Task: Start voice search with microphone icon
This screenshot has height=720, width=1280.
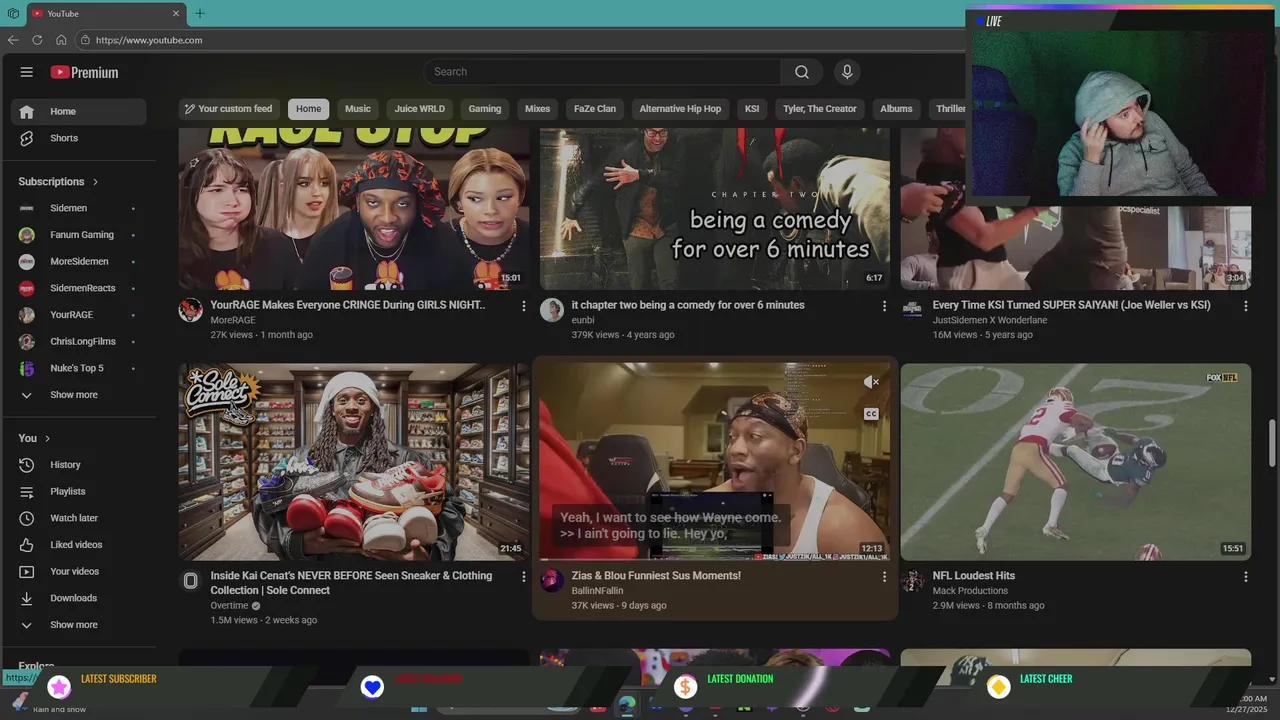Action: tap(847, 72)
